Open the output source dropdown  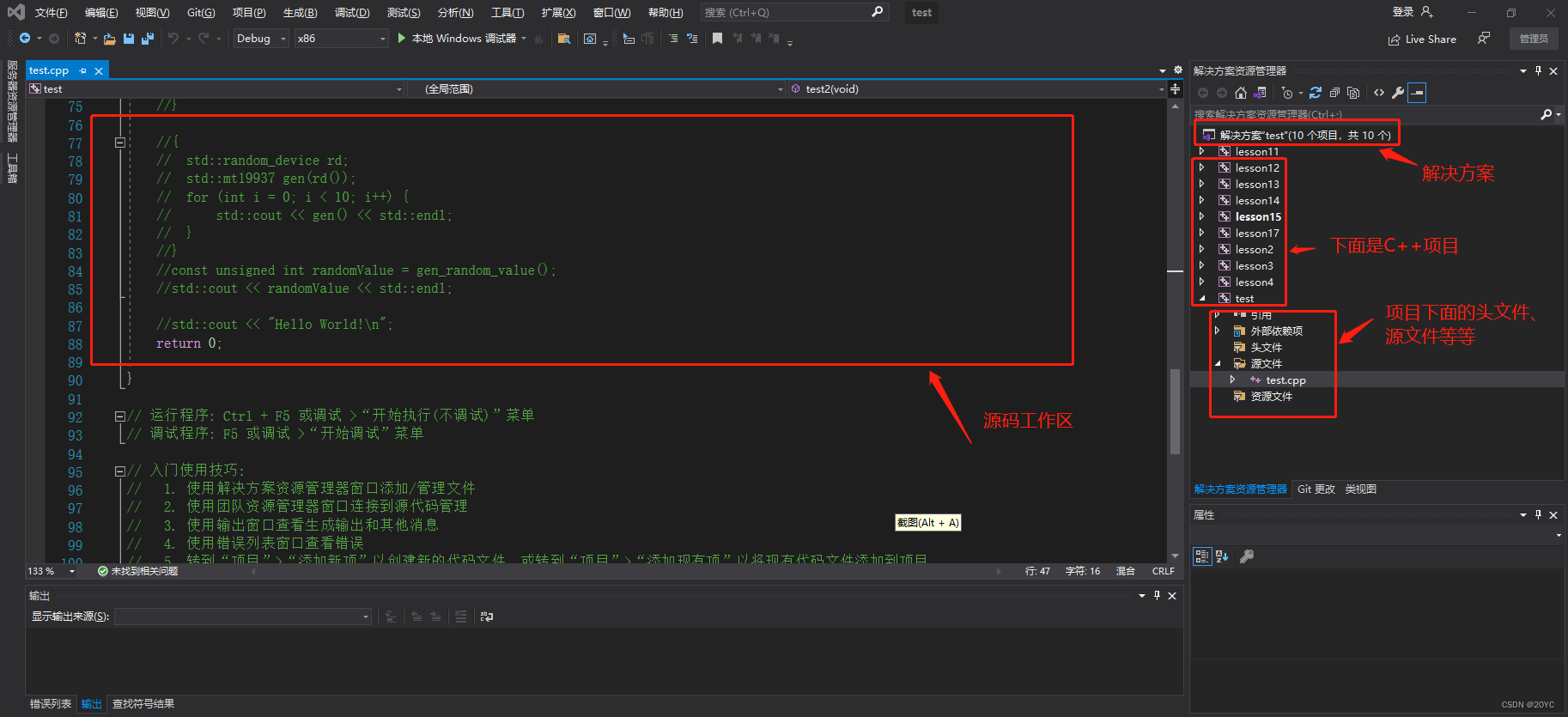[243, 617]
